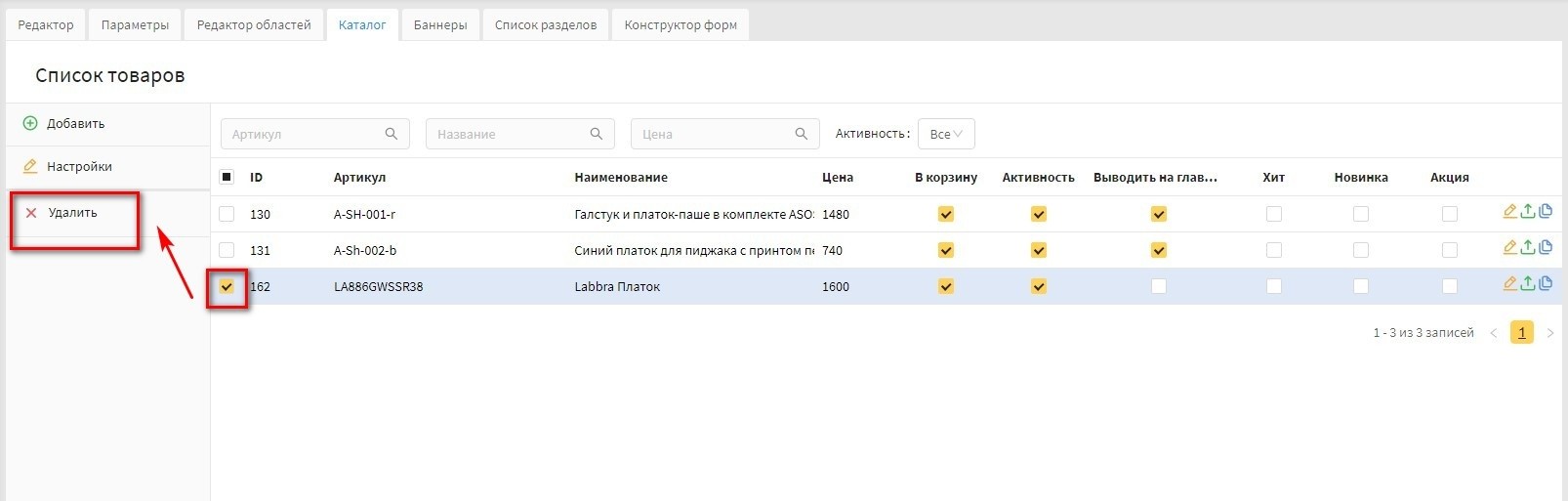Screen dimensions: 1568x501
Task: Click the copy icon for product 162
Action: point(1546,284)
